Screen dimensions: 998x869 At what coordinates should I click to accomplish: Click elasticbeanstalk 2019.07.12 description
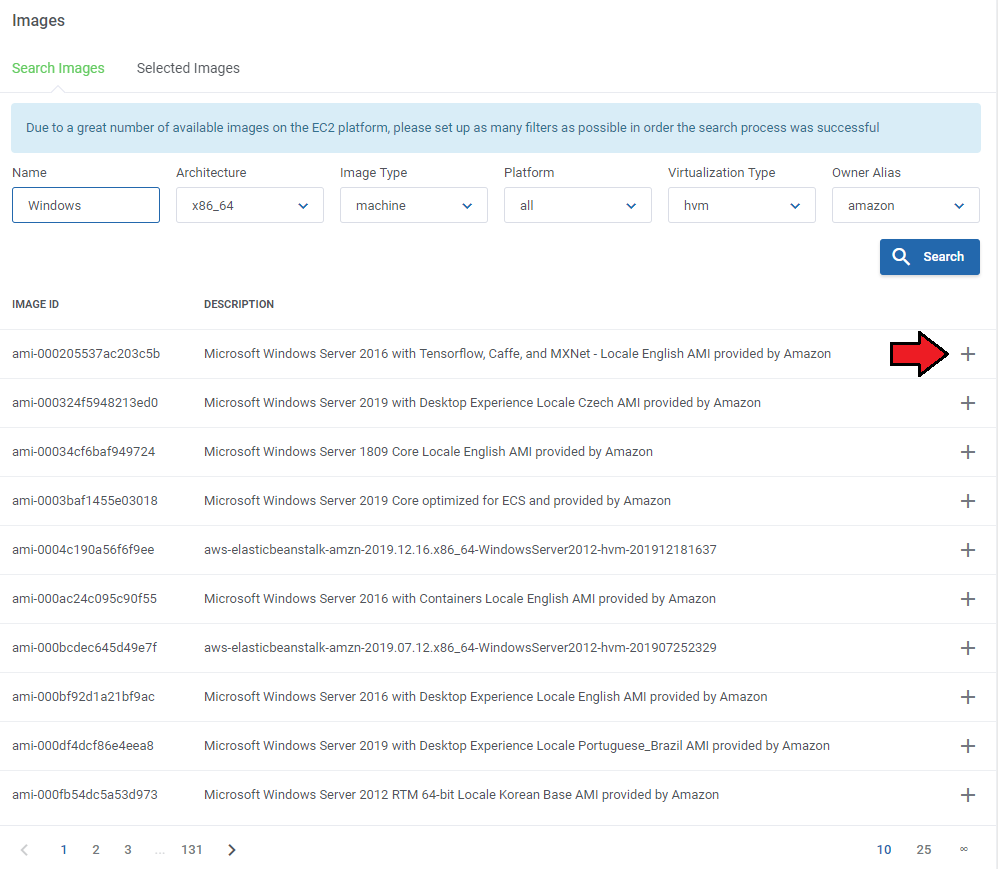(x=460, y=648)
